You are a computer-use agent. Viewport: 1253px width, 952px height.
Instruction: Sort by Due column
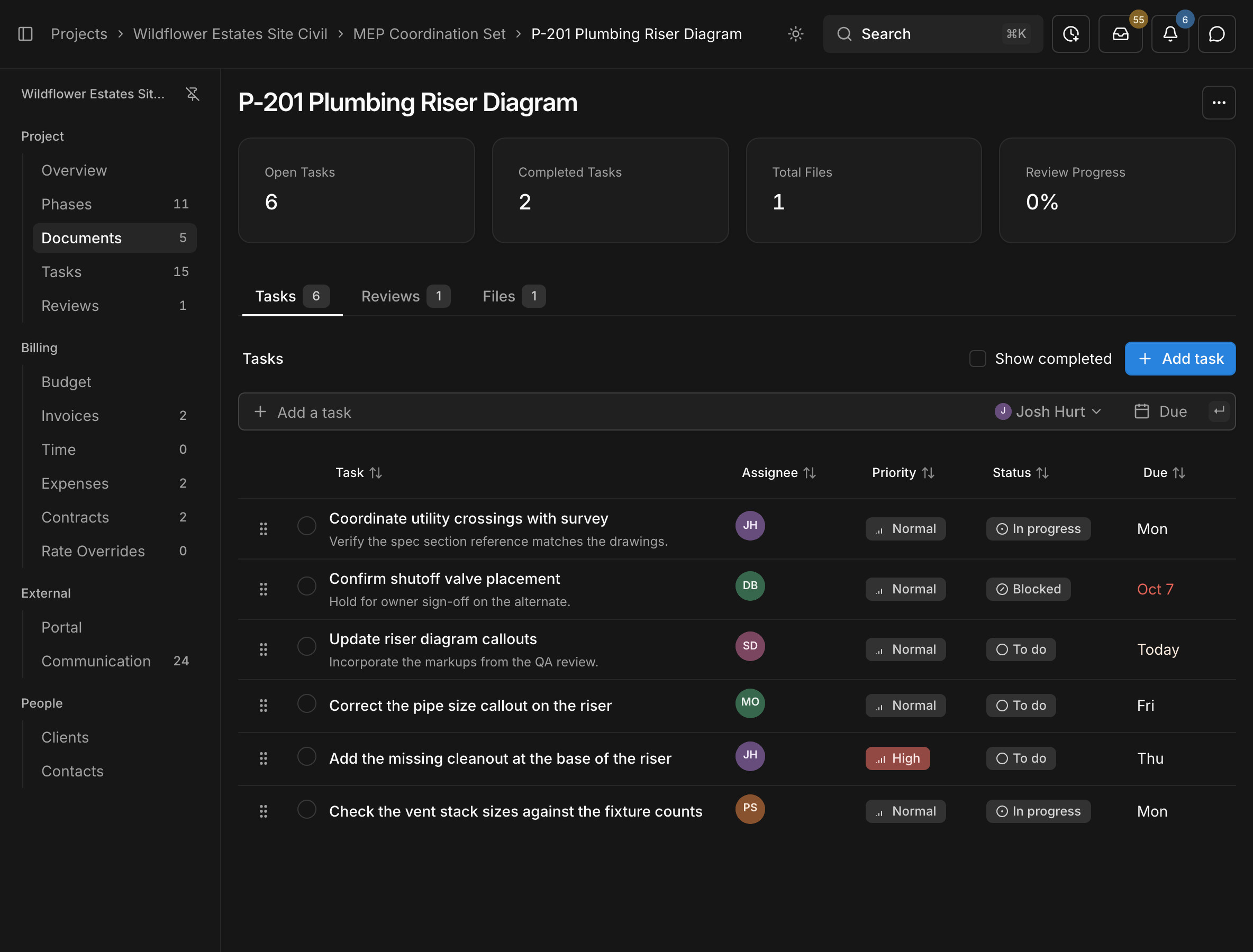tap(1164, 473)
